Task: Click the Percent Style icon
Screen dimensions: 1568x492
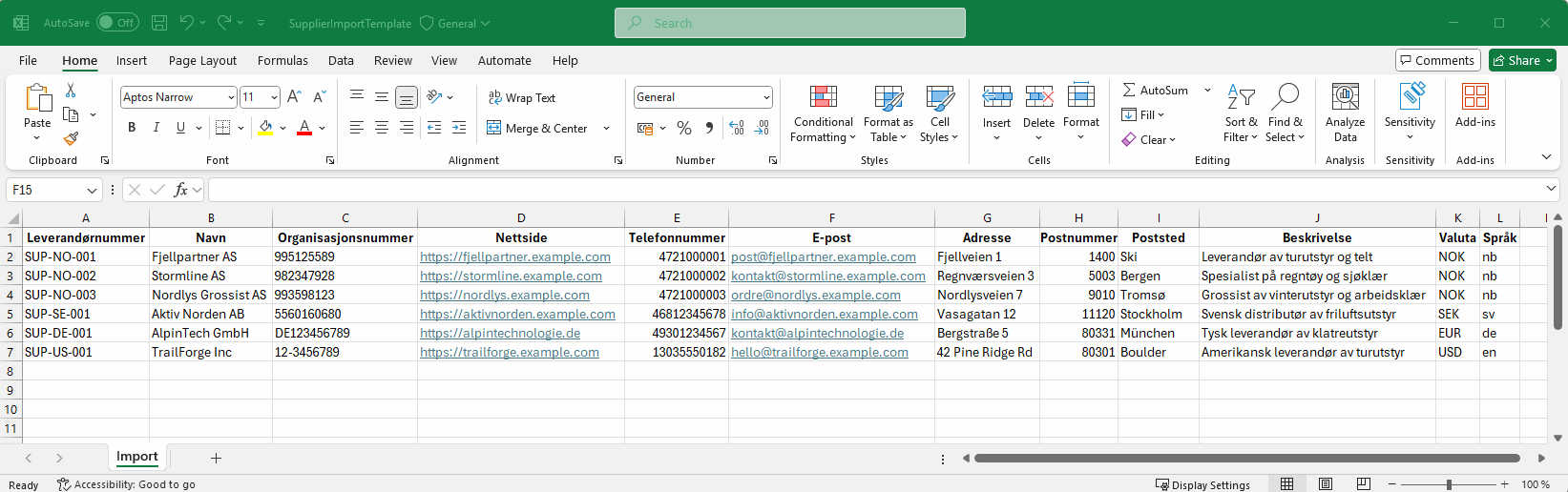Action: pos(684,128)
